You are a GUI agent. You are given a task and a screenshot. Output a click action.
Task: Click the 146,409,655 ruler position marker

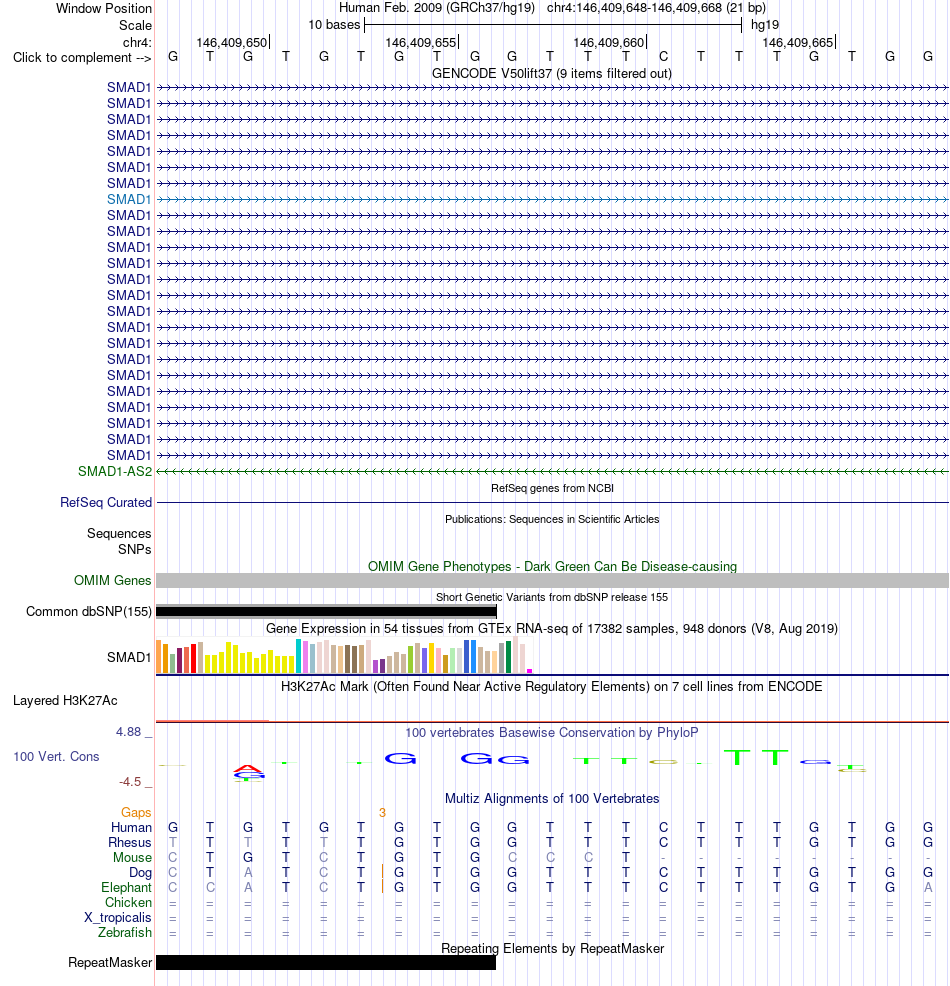pos(421,43)
